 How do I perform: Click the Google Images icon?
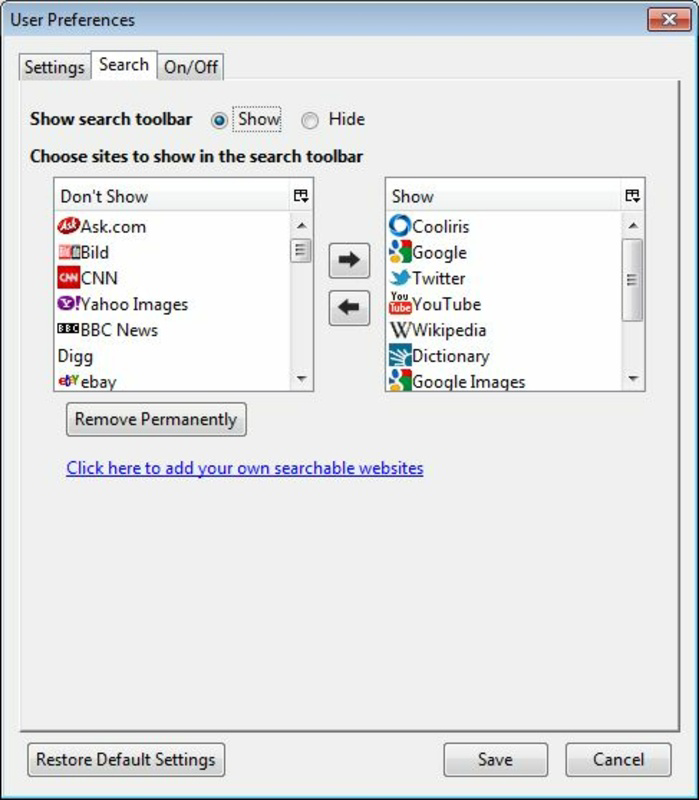[x=400, y=381]
